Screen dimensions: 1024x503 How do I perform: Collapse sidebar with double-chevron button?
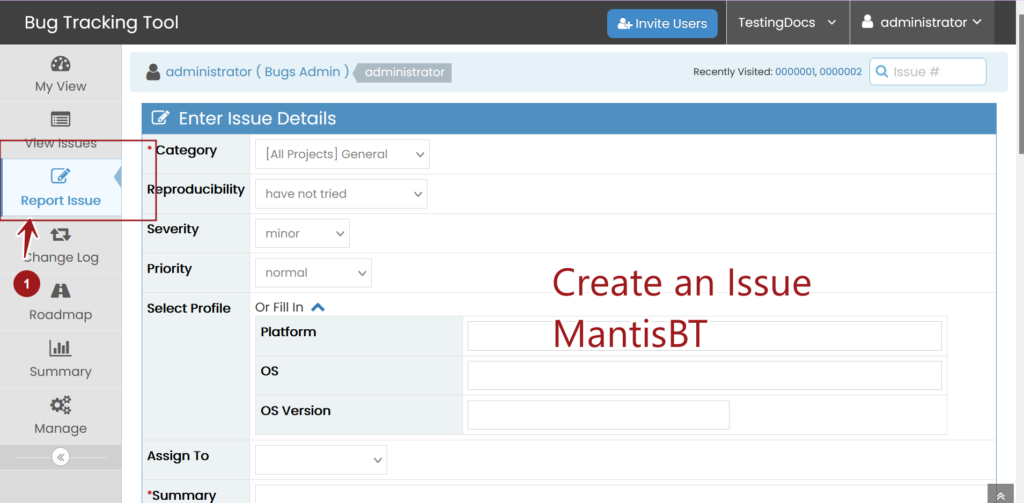(60, 457)
